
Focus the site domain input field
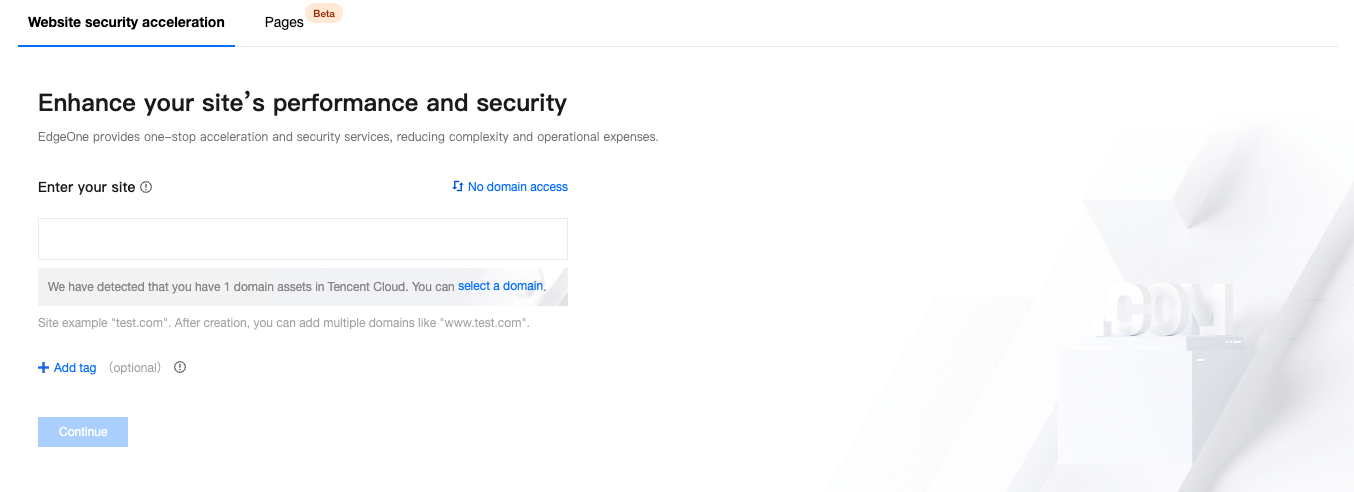pyautogui.click(x=302, y=239)
